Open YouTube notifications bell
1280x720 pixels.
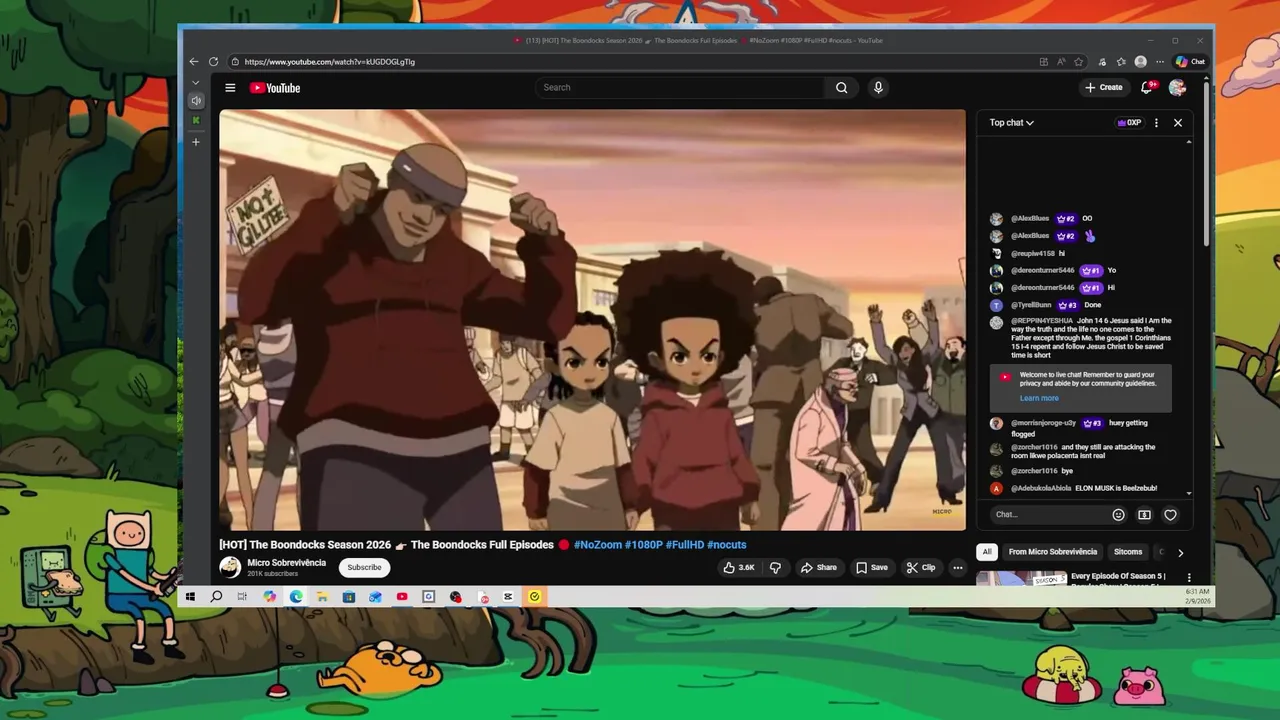click(x=1147, y=88)
